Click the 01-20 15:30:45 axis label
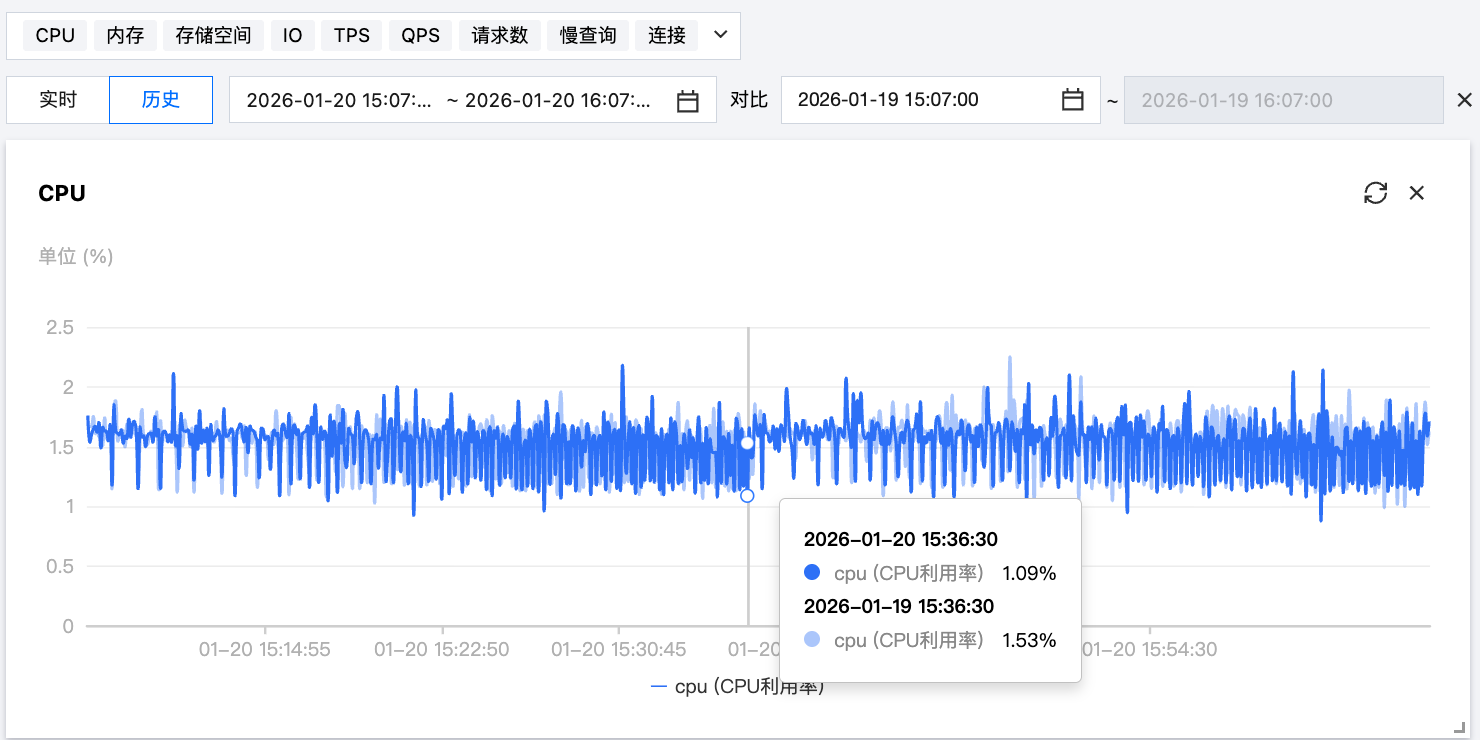Image resolution: width=1480 pixels, height=740 pixels. click(x=619, y=650)
